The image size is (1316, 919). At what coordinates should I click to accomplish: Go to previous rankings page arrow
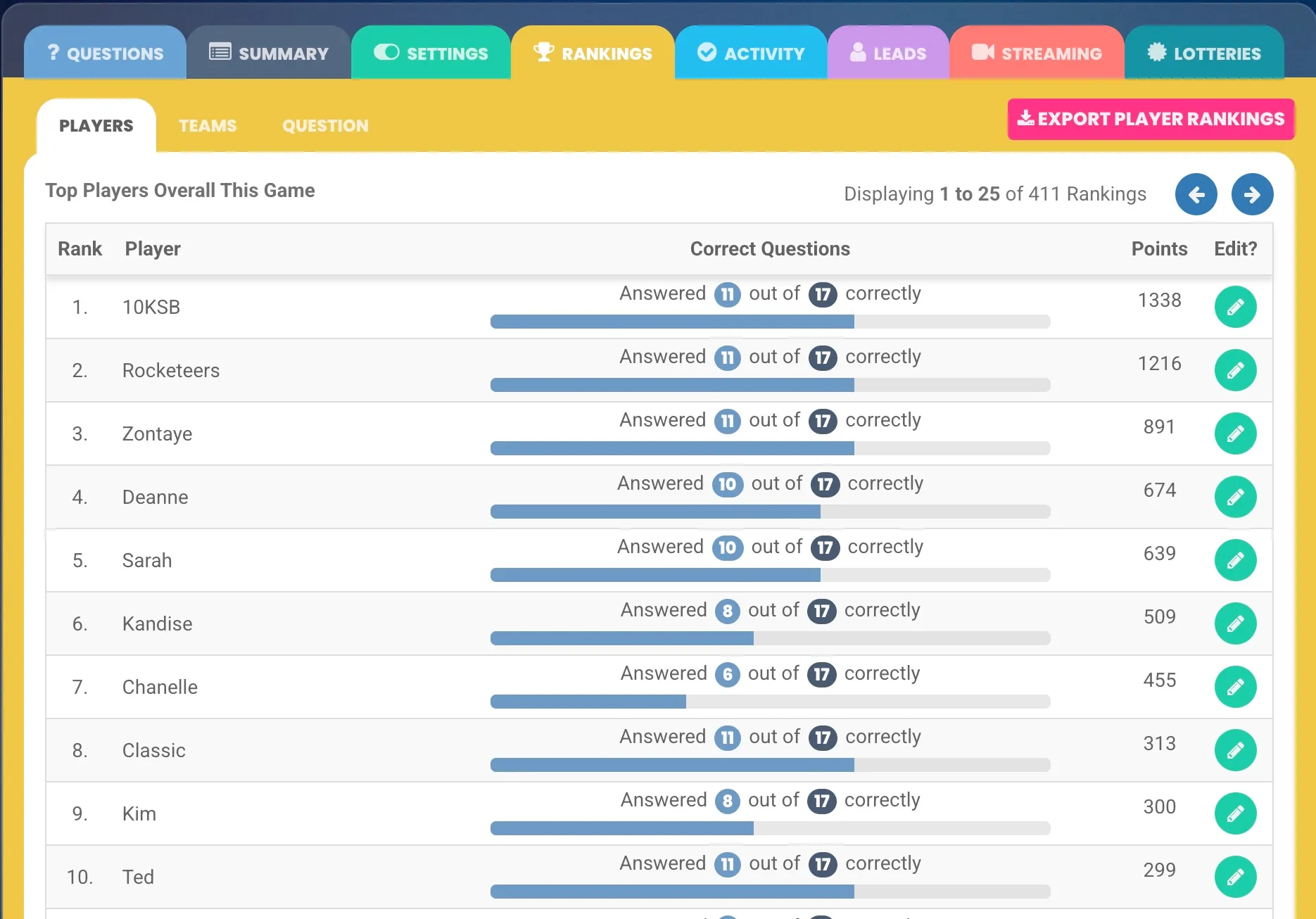1196,194
